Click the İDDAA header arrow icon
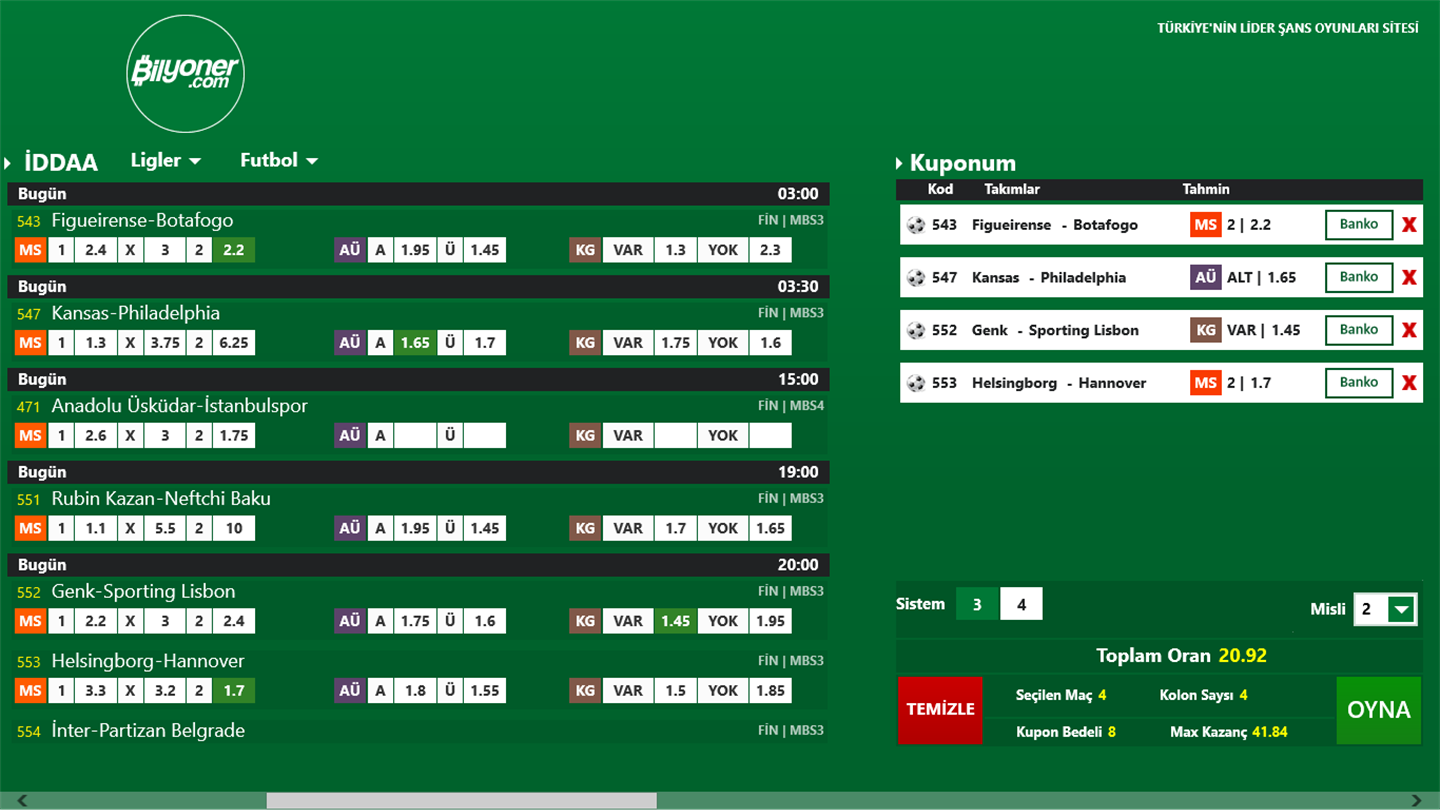1440x810 pixels. tap(7, 163)
